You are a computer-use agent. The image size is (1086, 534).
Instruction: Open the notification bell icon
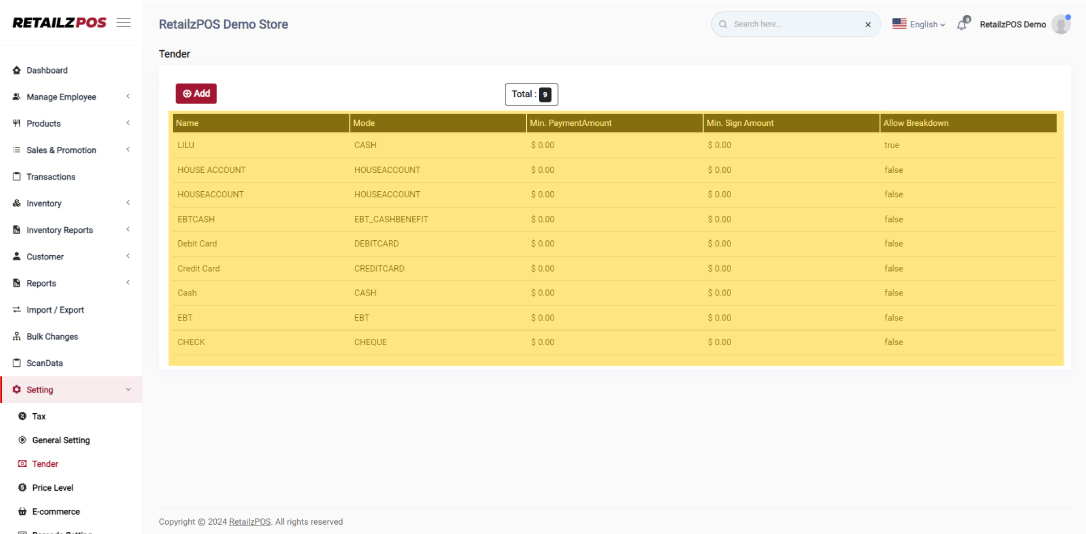tap(963, 24)
